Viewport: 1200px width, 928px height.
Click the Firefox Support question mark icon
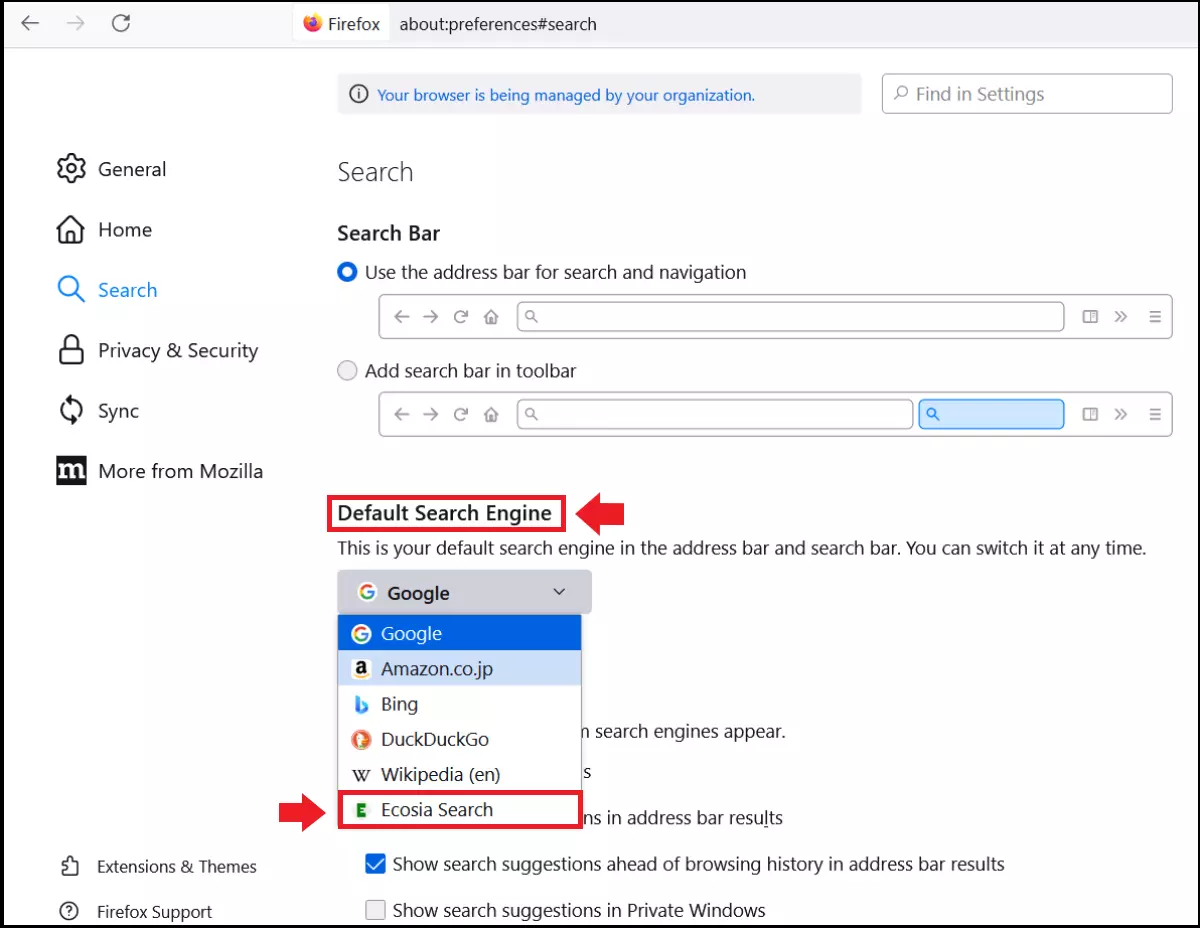[x=69, y=911]
